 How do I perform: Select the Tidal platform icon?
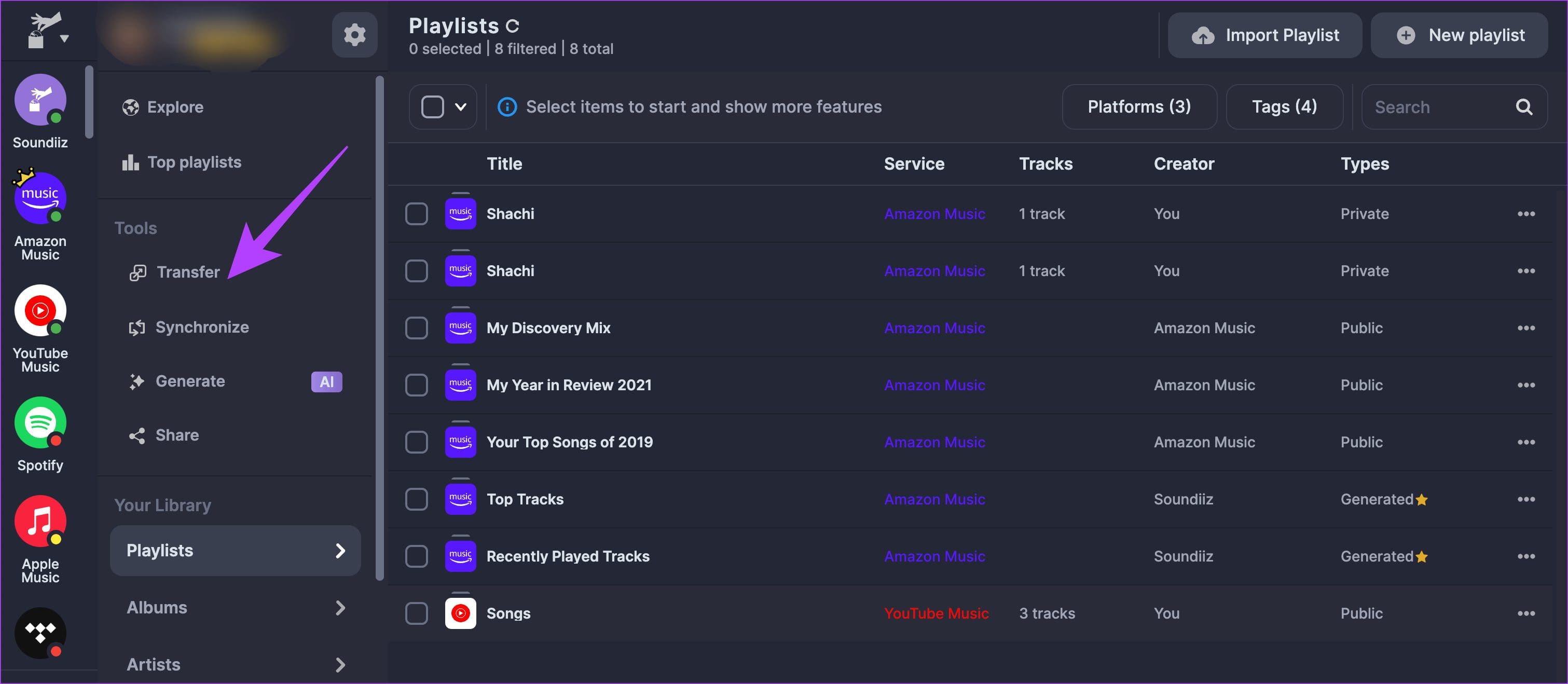click(x=40, y=633)
